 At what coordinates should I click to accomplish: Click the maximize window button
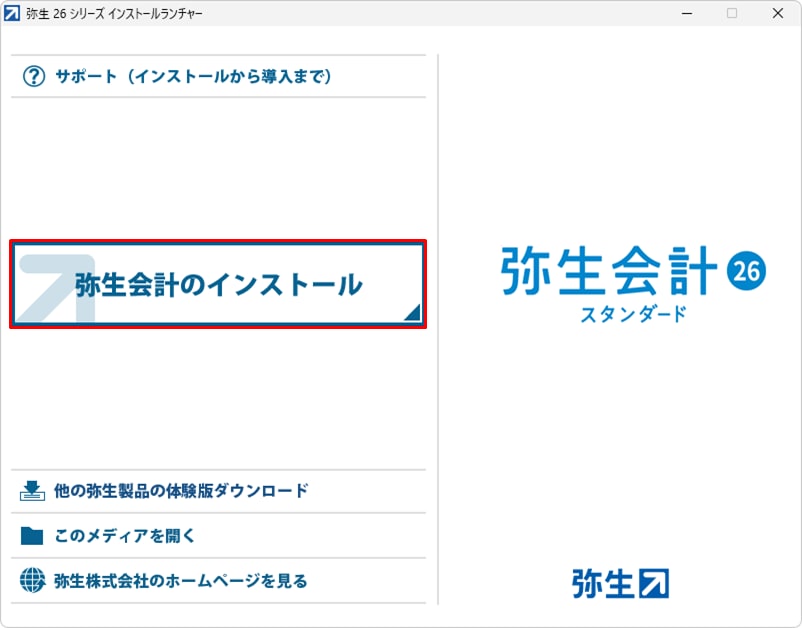coord(731,13)
